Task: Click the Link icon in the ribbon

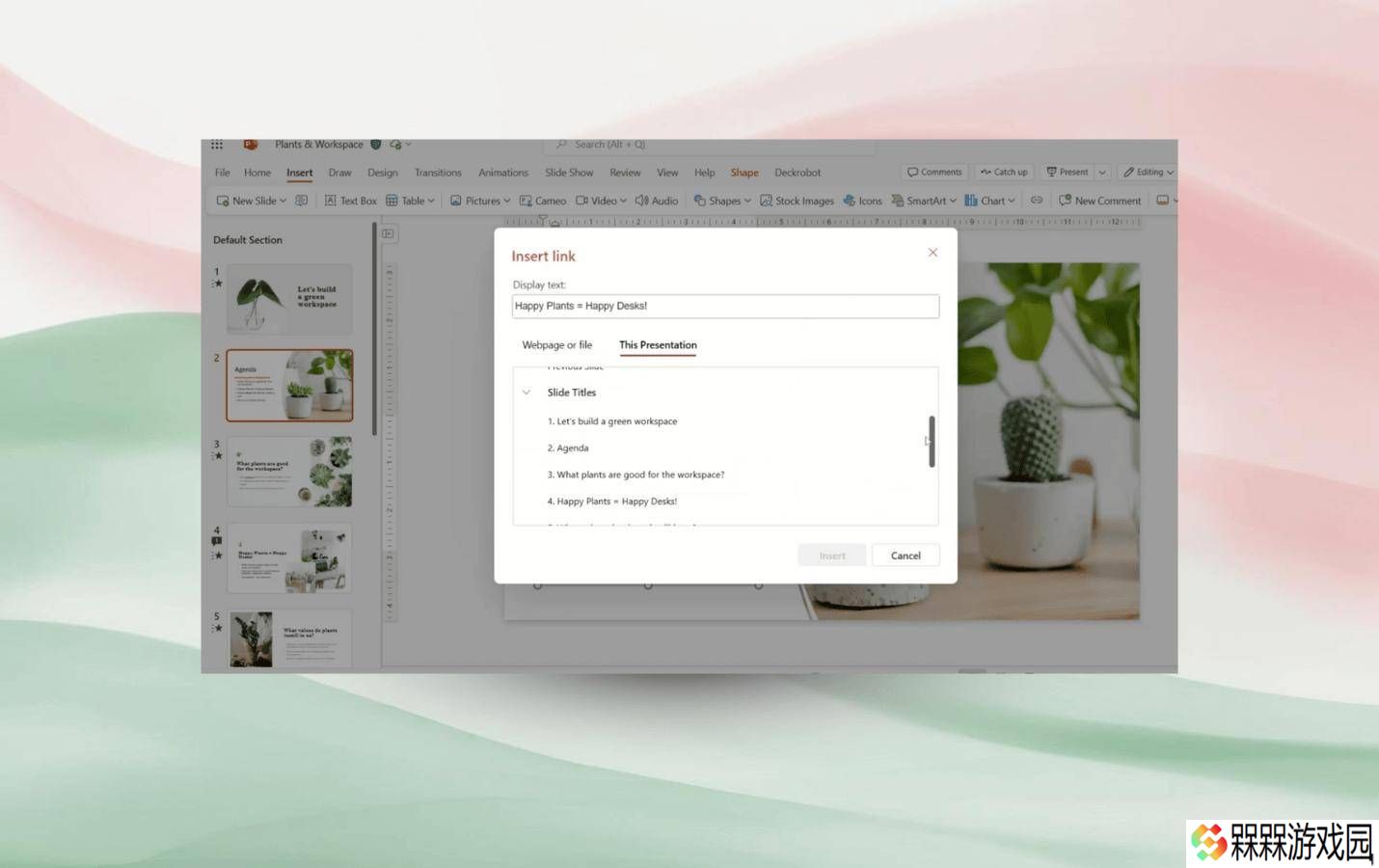Action: pos(1037,201)
